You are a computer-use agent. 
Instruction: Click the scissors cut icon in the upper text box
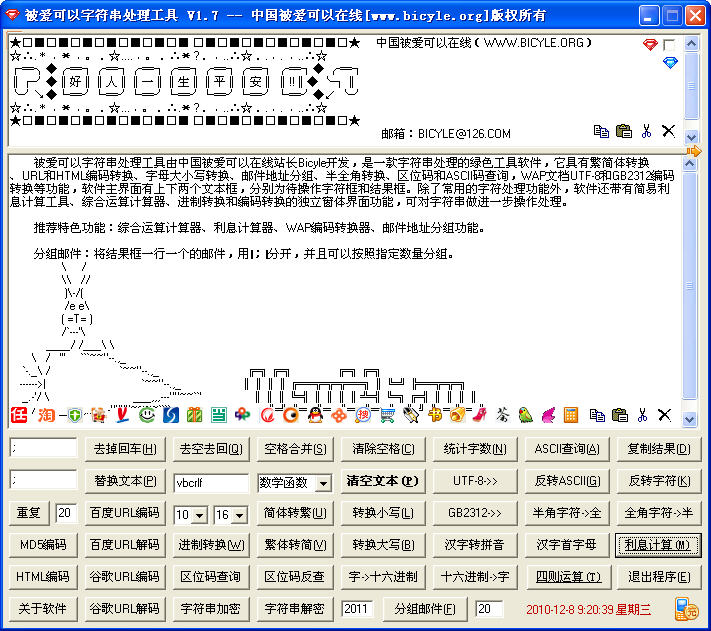646,131
